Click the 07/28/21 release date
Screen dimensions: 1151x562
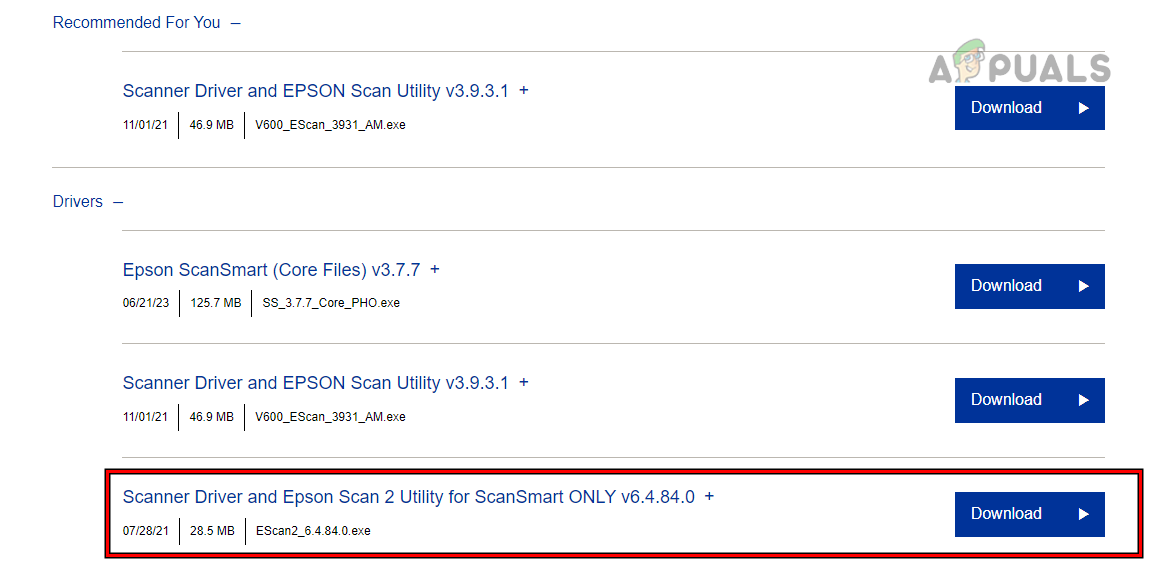[145, 530]
